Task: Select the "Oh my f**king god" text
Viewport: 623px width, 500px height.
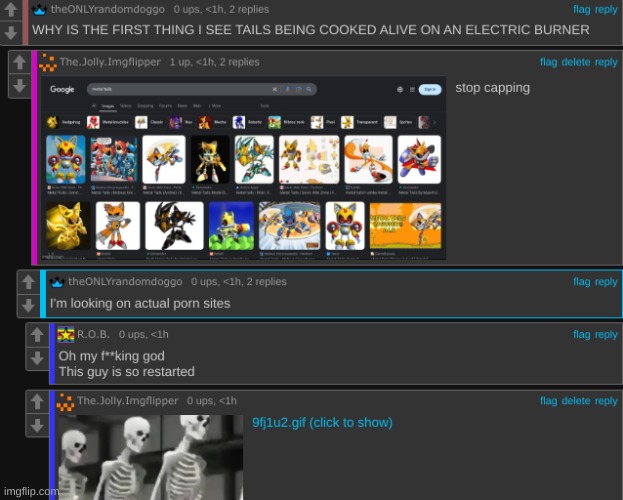Action: pyautogui.click(x=111, y=356)
